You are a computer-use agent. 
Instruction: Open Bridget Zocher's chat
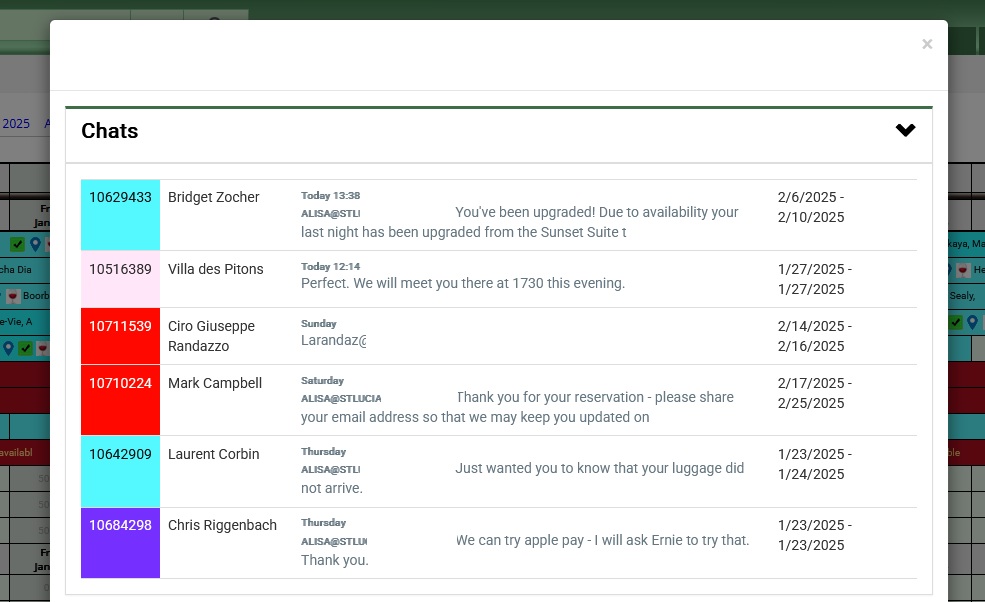pos(213,197)
